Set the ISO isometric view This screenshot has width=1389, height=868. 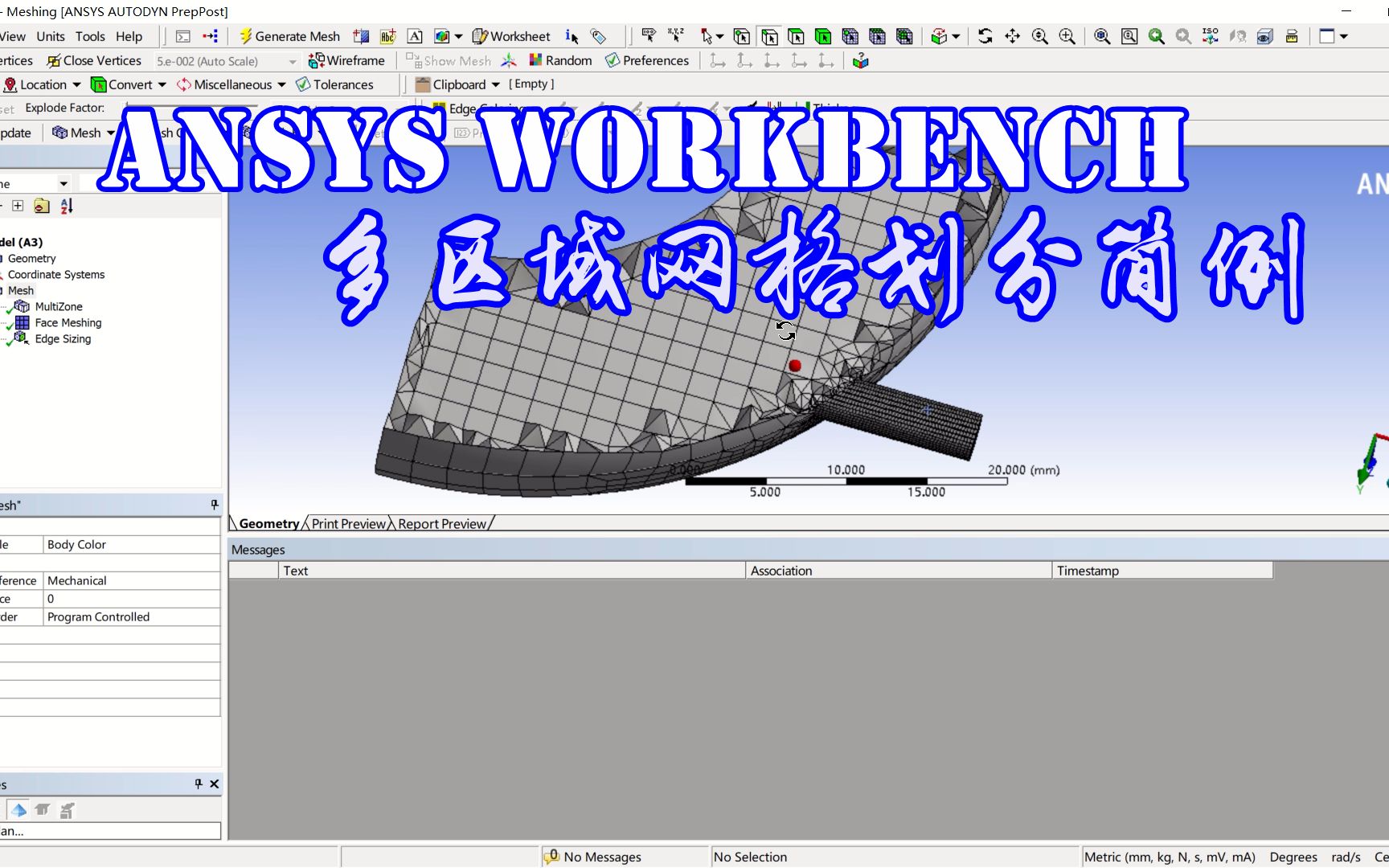[x=1211, y=36]
